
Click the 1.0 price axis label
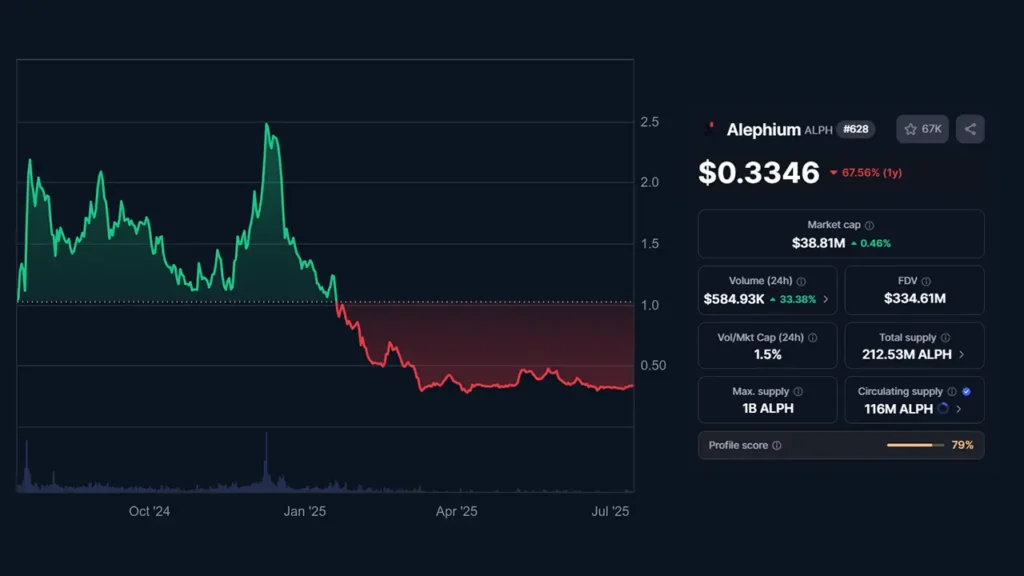[650, 305]
